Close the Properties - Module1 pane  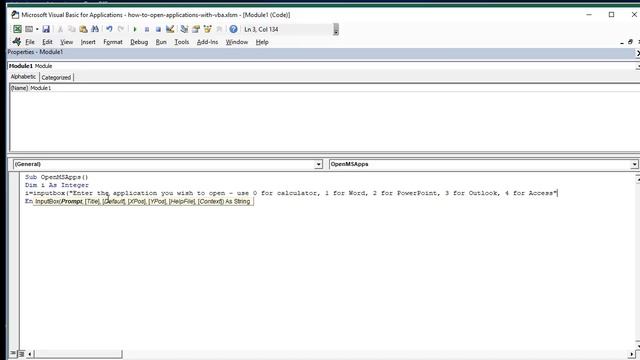[x=638, y=53]
